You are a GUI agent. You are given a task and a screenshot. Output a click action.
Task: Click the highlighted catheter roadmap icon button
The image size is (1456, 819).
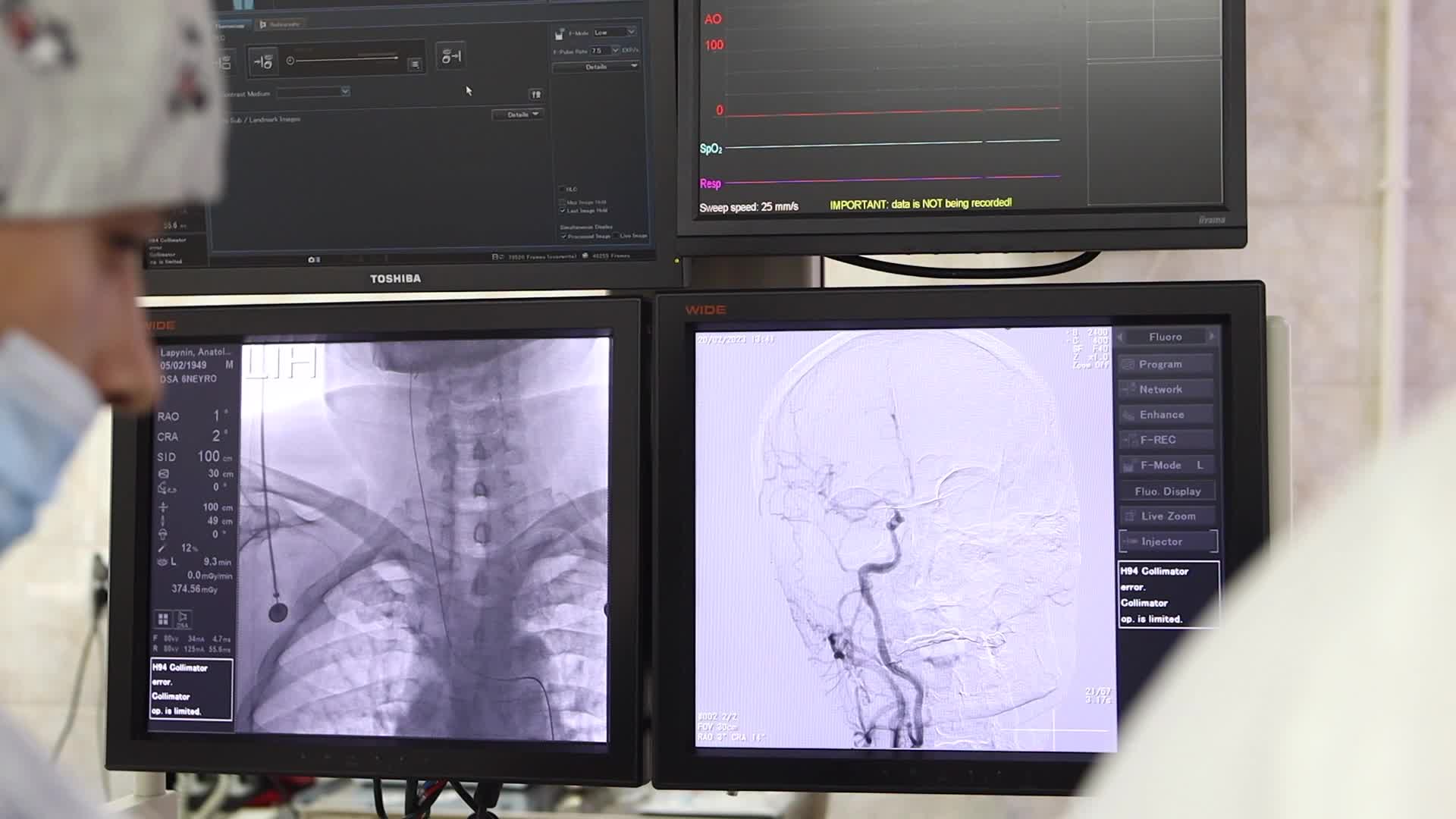pyautogui.click(x=263, y=62)
